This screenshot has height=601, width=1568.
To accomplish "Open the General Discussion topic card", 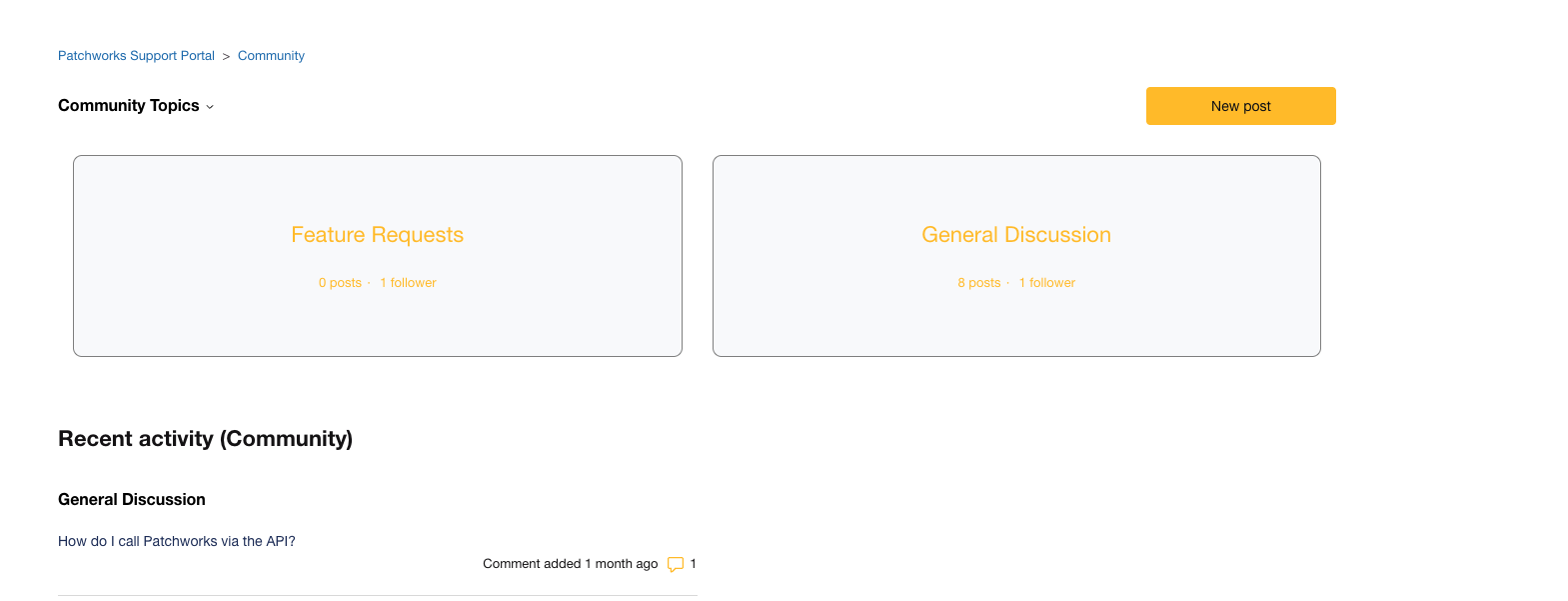I will (x=1016, y=256).
